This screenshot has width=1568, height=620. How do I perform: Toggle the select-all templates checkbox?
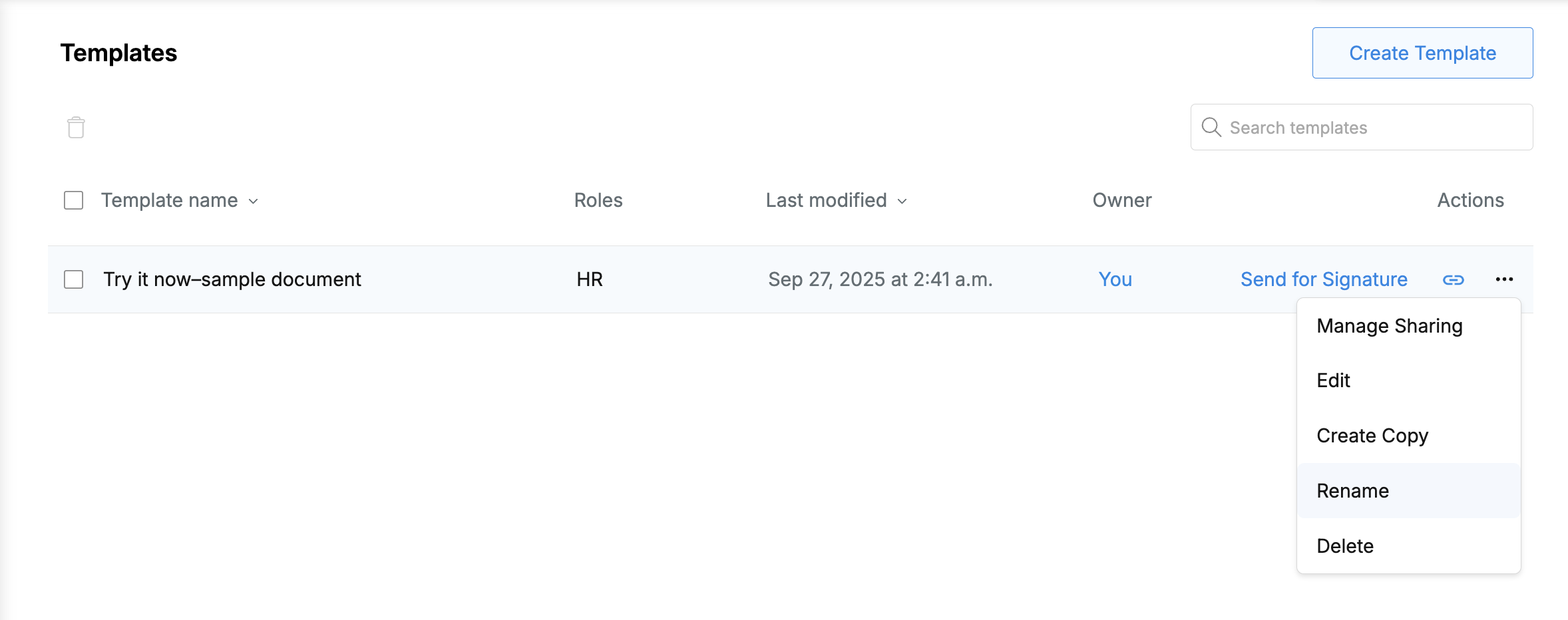[x=73, y=200]
